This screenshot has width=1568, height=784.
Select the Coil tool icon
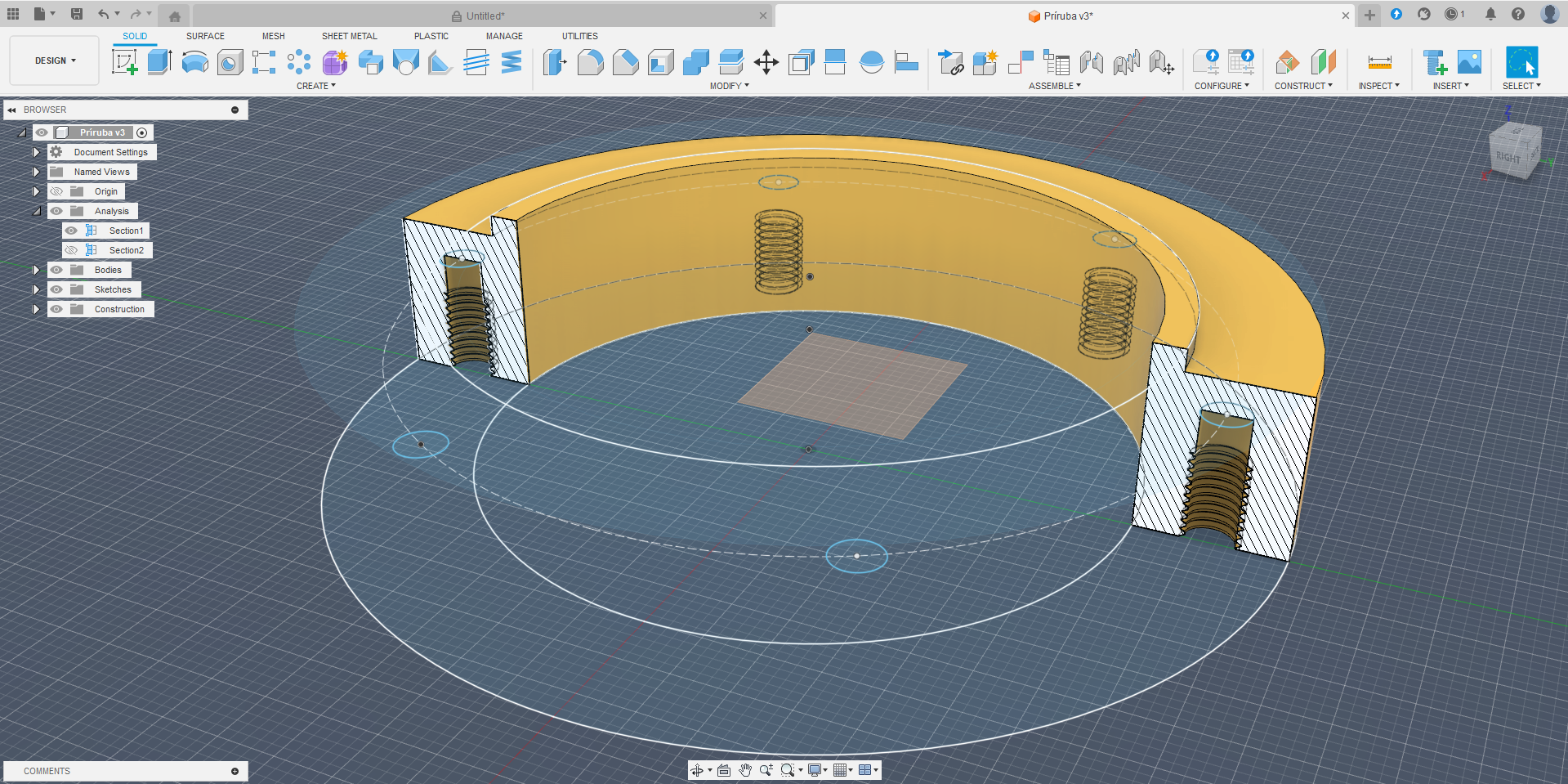(x=511, y=62)
